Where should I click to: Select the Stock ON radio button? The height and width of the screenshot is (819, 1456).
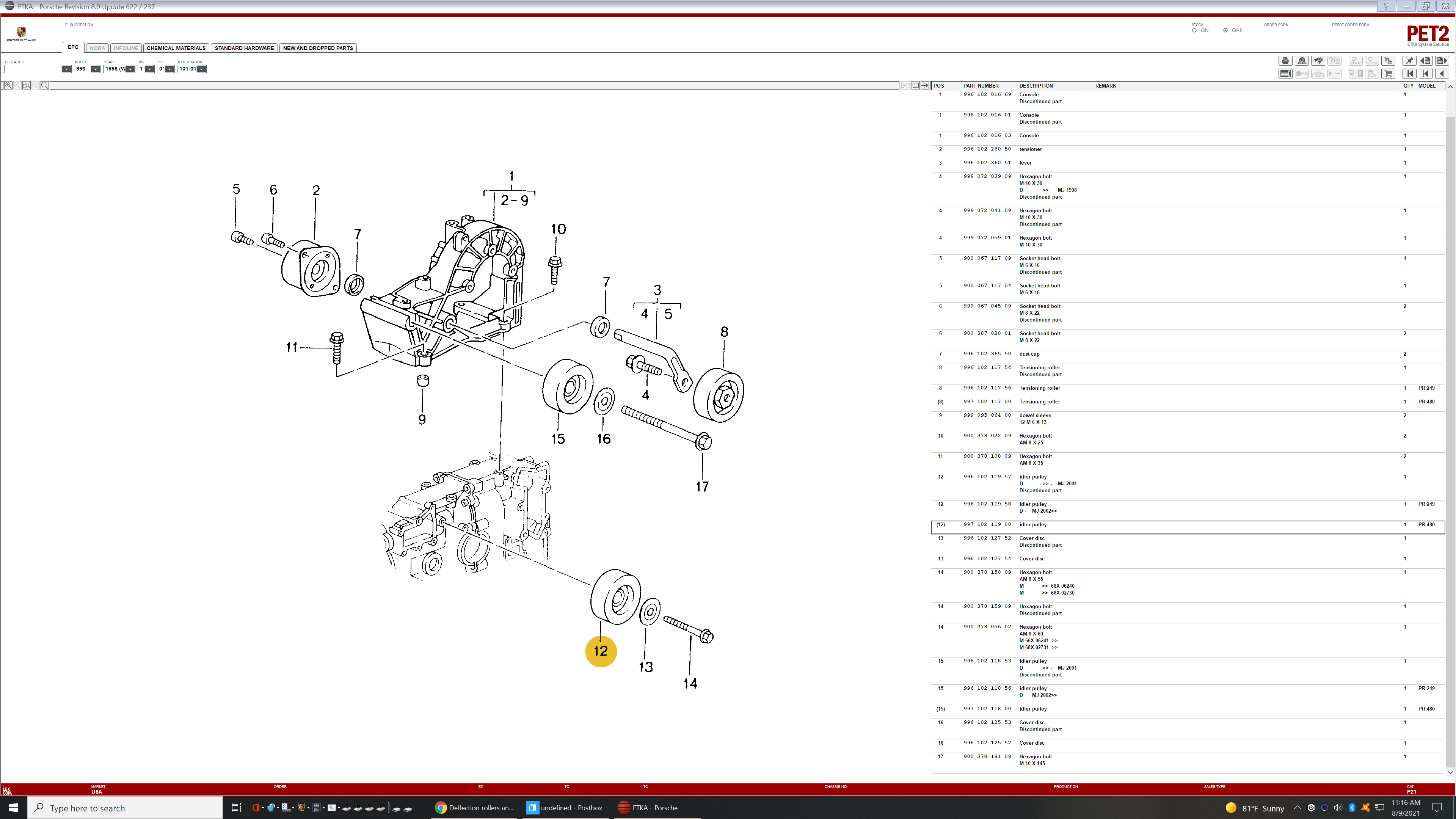coord(1194,30)
